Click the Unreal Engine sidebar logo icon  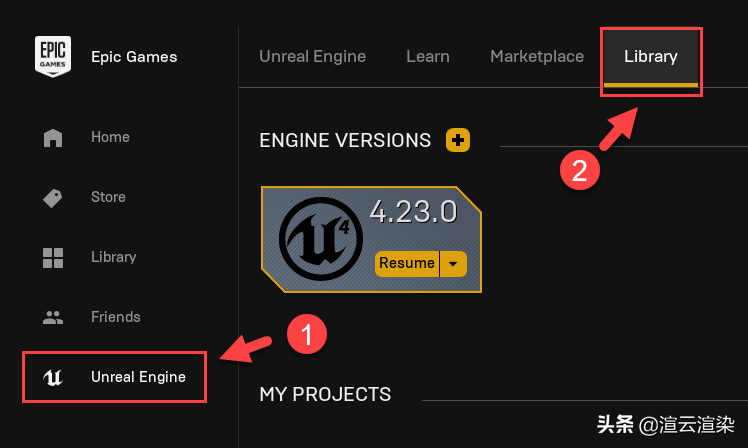point(53,378)
